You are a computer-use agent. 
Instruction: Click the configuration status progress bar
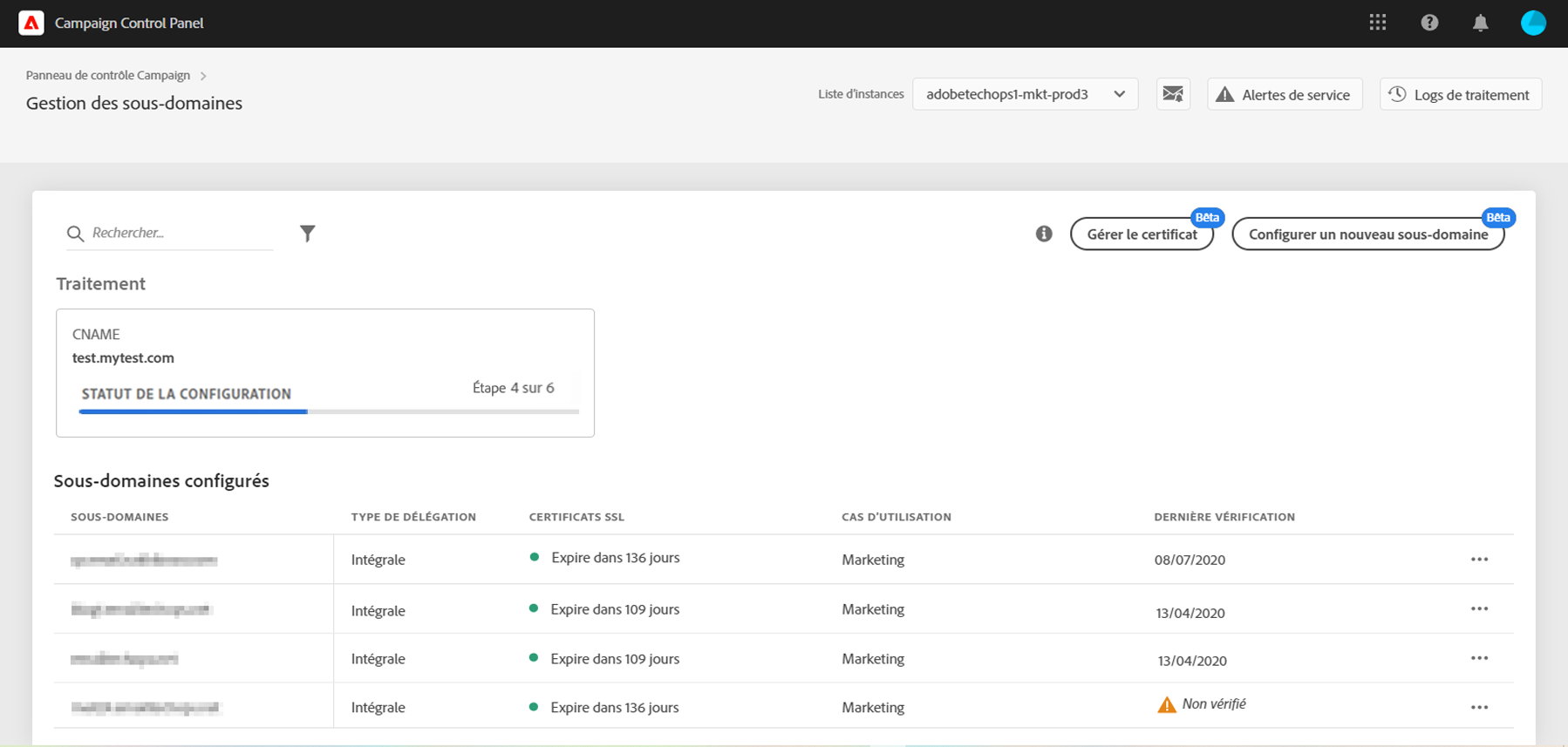coord(329,411)
